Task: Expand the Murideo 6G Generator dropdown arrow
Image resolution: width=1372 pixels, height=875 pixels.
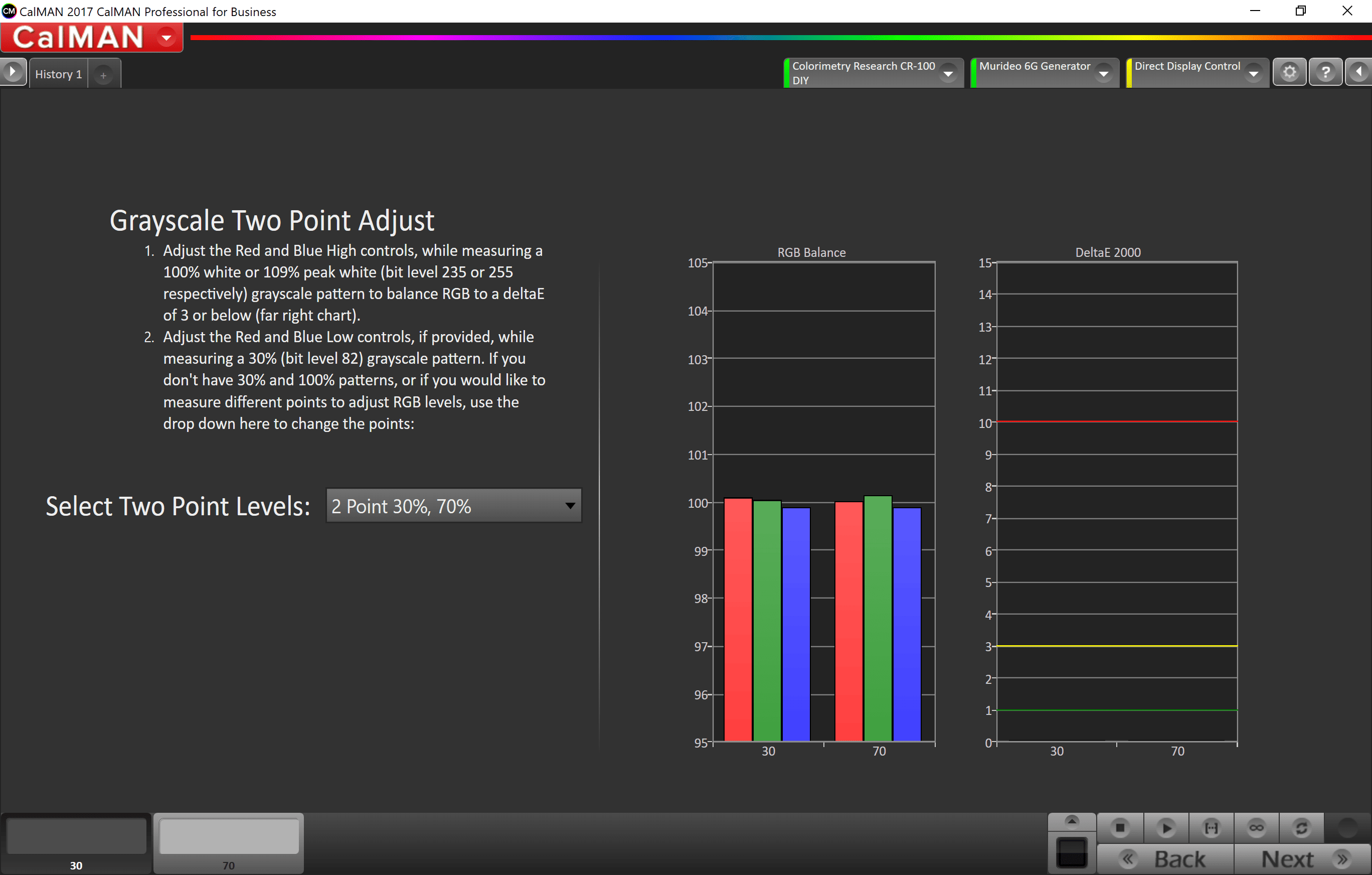Action: click(1104, 74)
